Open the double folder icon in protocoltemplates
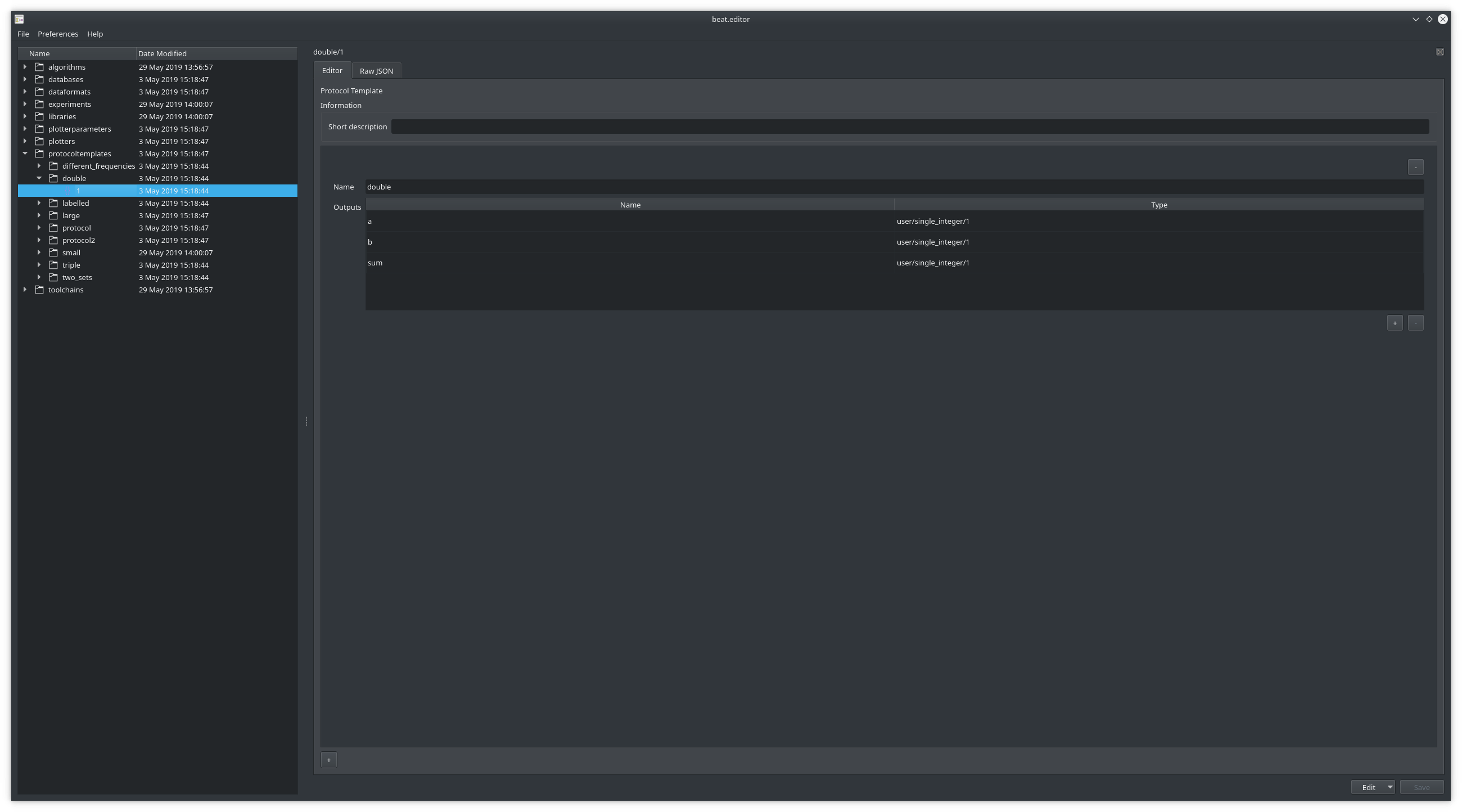This screenshot has height=812, width=1462. [x=54, y=178]
